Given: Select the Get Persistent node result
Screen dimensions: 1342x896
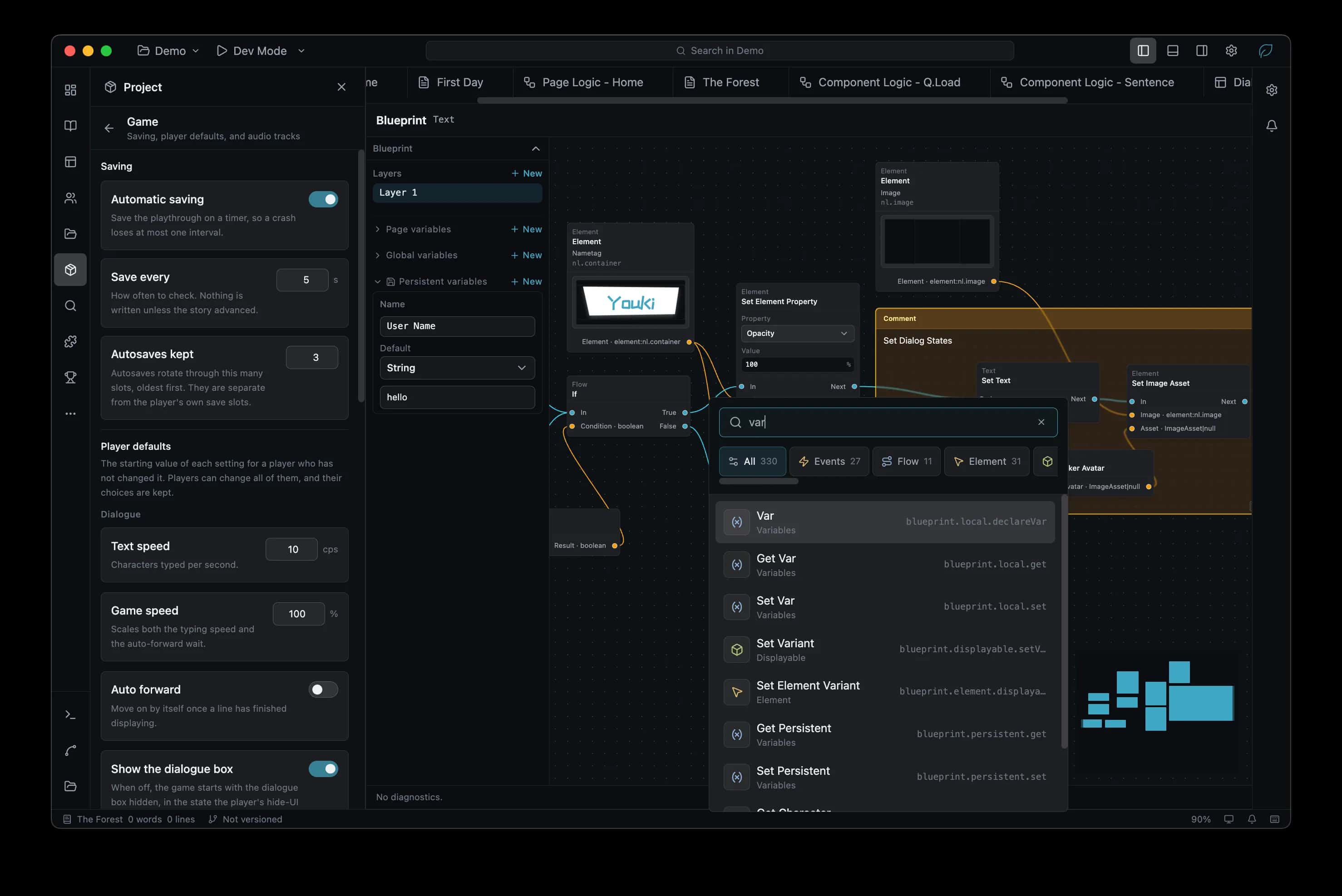Looking at the screenshot, I should pos(885,735).
